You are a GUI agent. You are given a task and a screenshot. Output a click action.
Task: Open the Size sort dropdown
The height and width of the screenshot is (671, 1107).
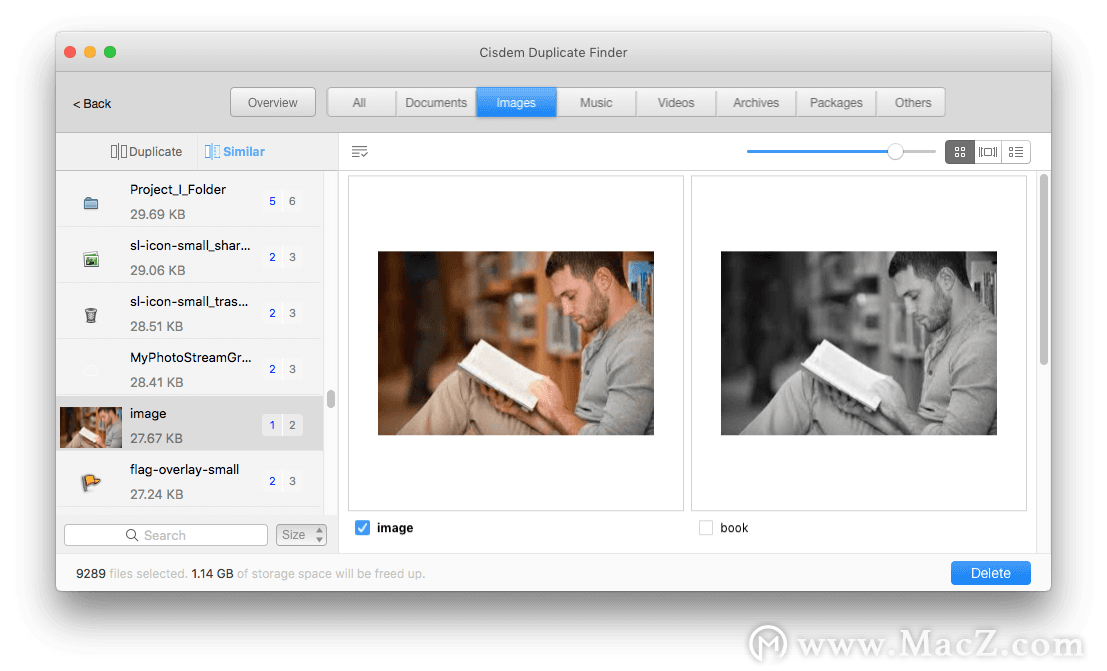[x=301, y=535]
